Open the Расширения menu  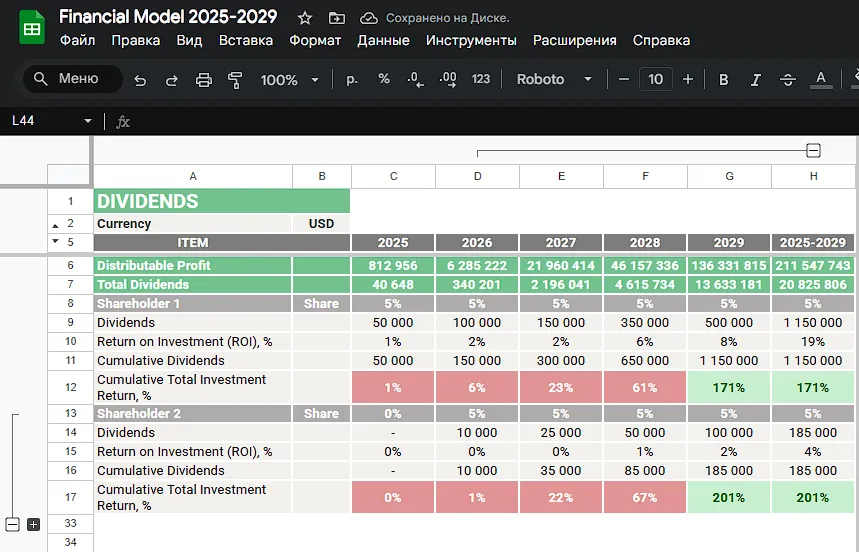pos(575,41)
